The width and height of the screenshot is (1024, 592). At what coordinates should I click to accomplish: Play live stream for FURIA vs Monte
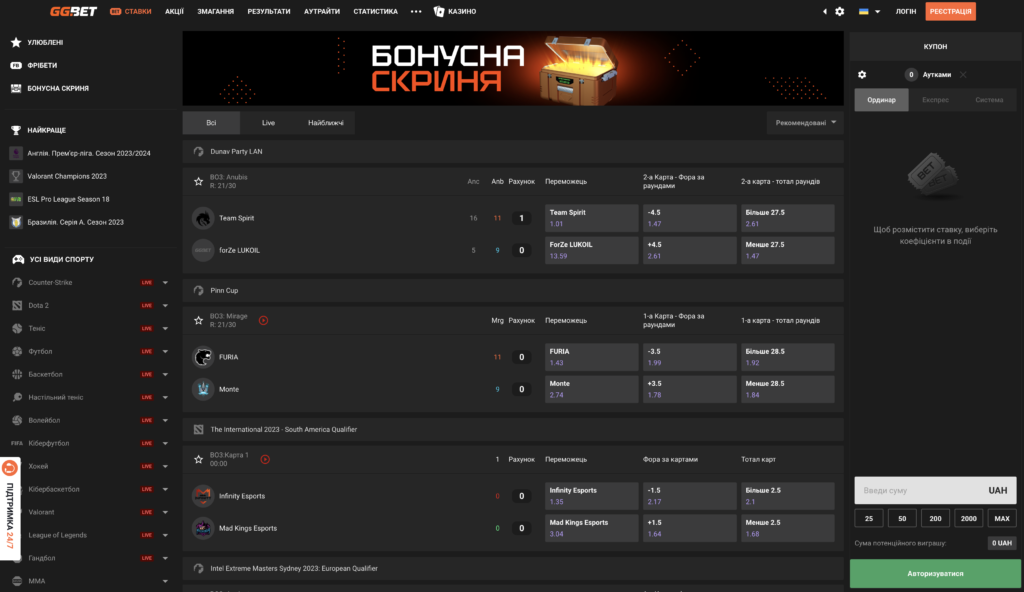tap(263, 320)
